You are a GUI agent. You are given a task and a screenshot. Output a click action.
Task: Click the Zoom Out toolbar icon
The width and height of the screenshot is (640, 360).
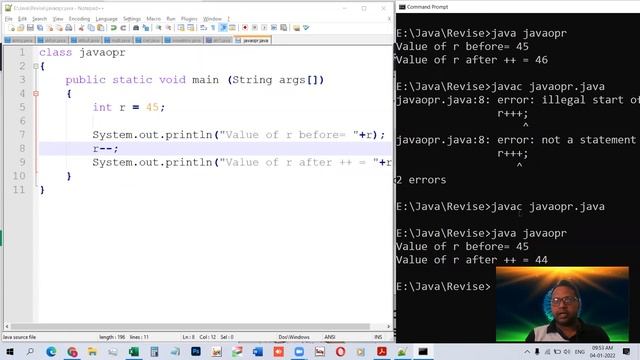click(168, 28)
